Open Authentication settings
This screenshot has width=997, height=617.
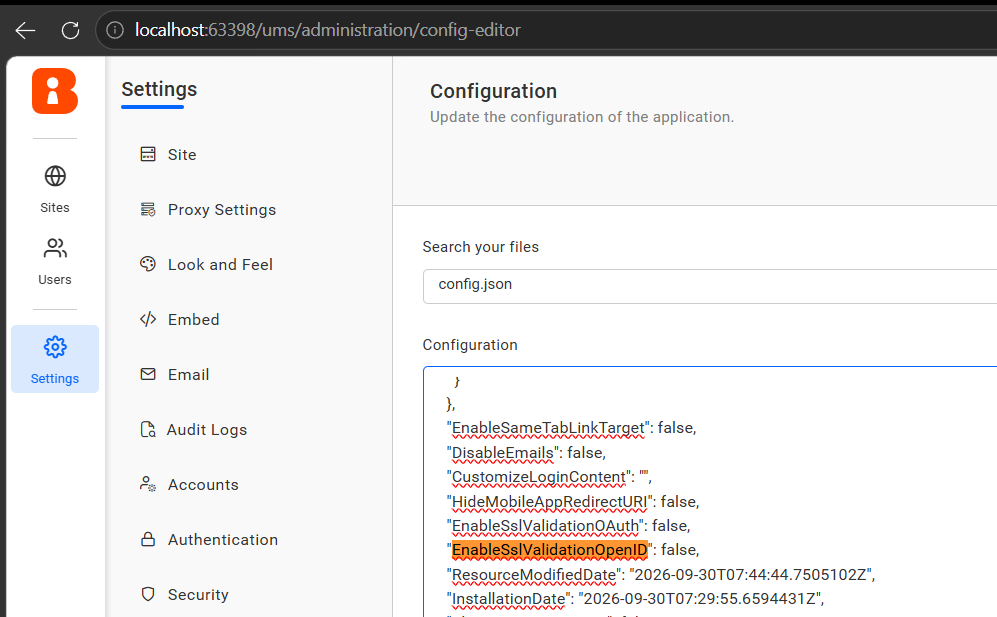coord(223,539)
